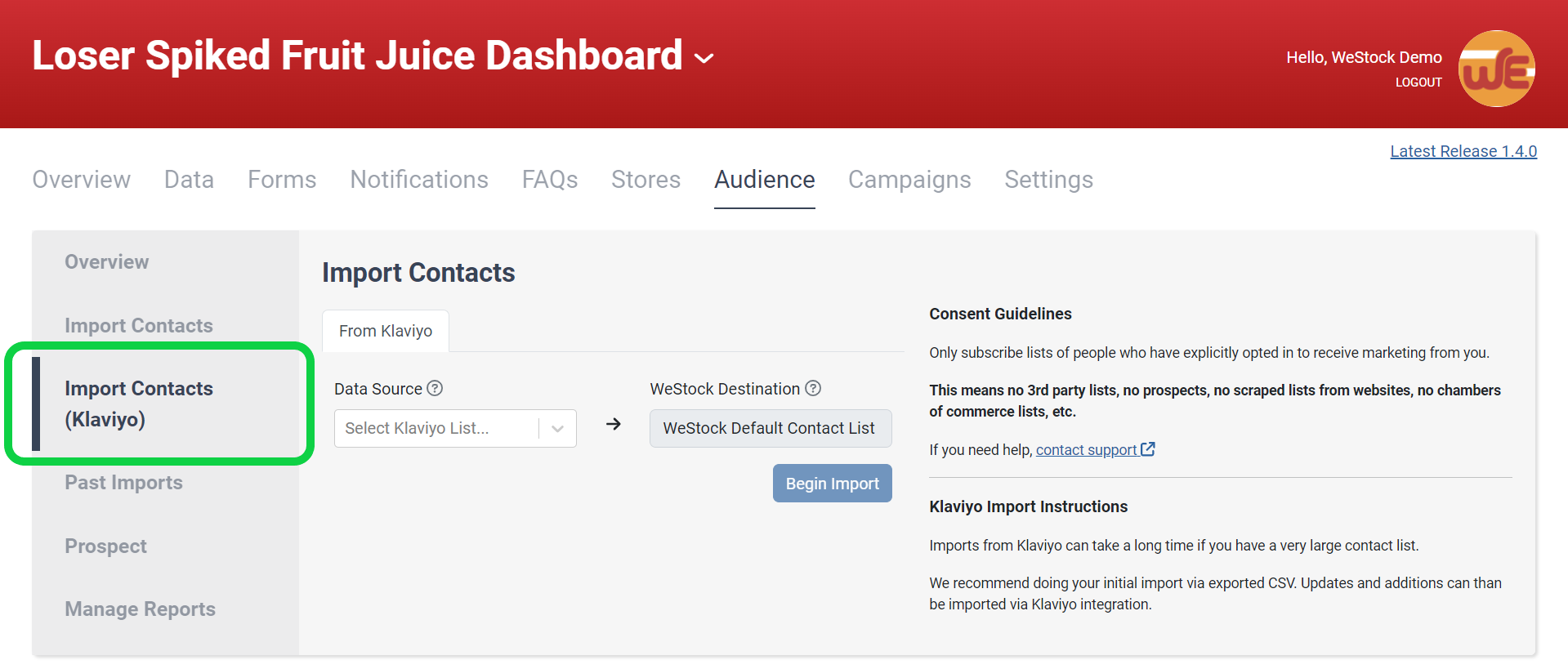Go to the Overview top tab
The image size is (1568, 669).
tap(82, 180)
